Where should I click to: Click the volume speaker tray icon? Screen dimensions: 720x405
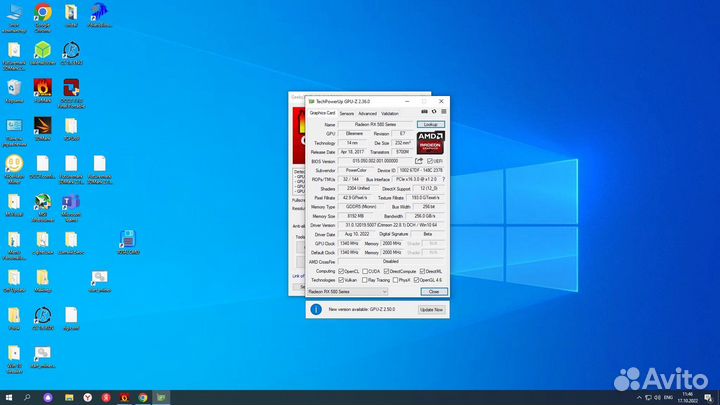pos(657,398)
